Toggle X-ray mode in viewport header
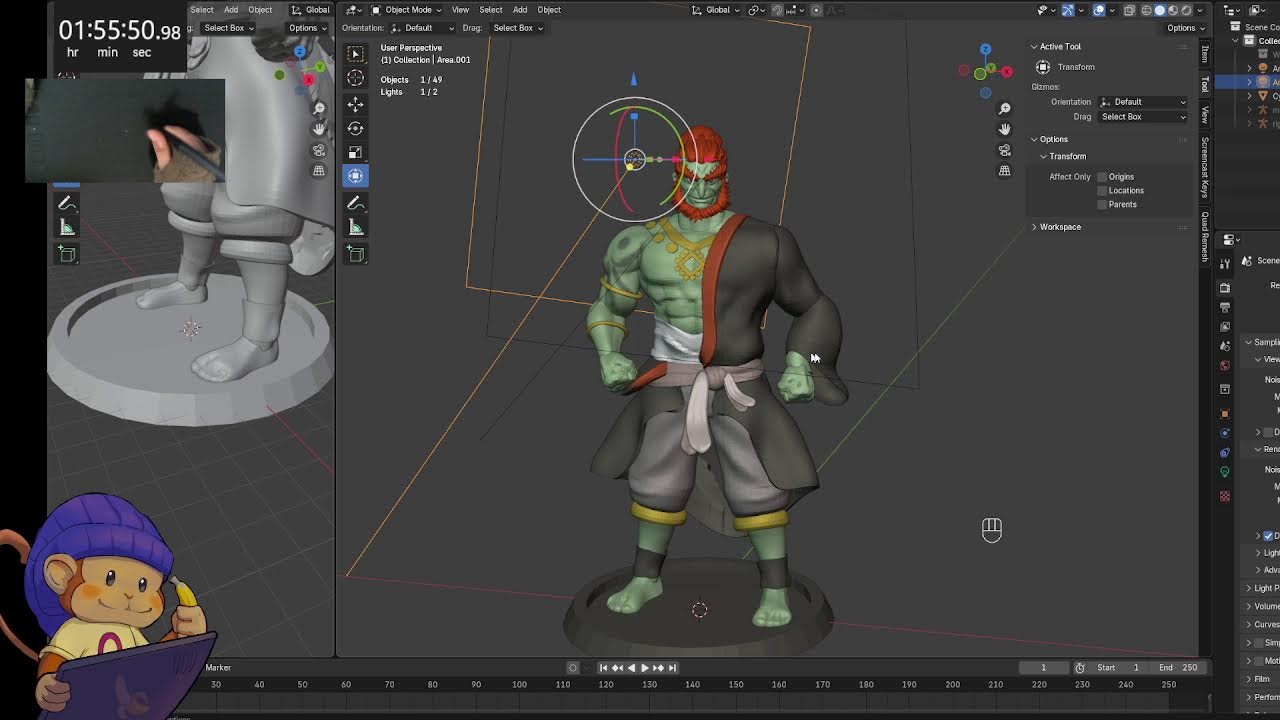Screen dimensions: 1280x720 click(x=1129, y=10)
